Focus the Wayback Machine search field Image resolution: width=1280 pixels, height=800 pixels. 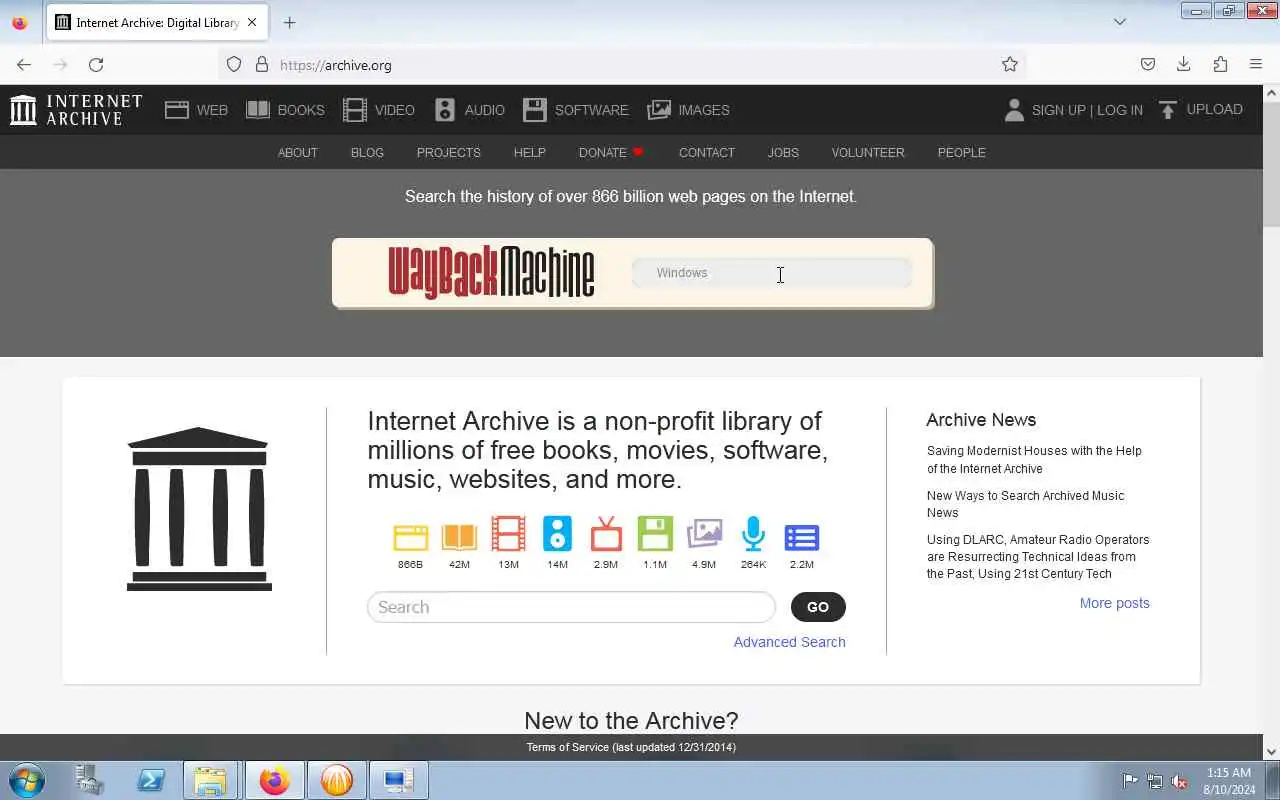pyautogui.click(x=772, y=273)
